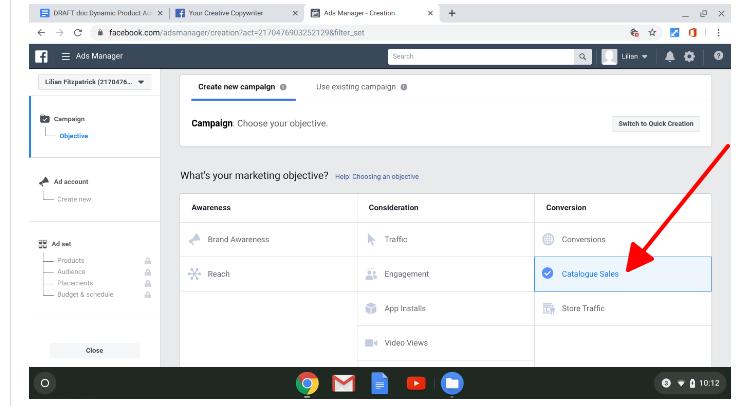The width and height of the screenshot is (748, 406).
Task: Click the Consideration column header
Action: [x=393, y=208]
